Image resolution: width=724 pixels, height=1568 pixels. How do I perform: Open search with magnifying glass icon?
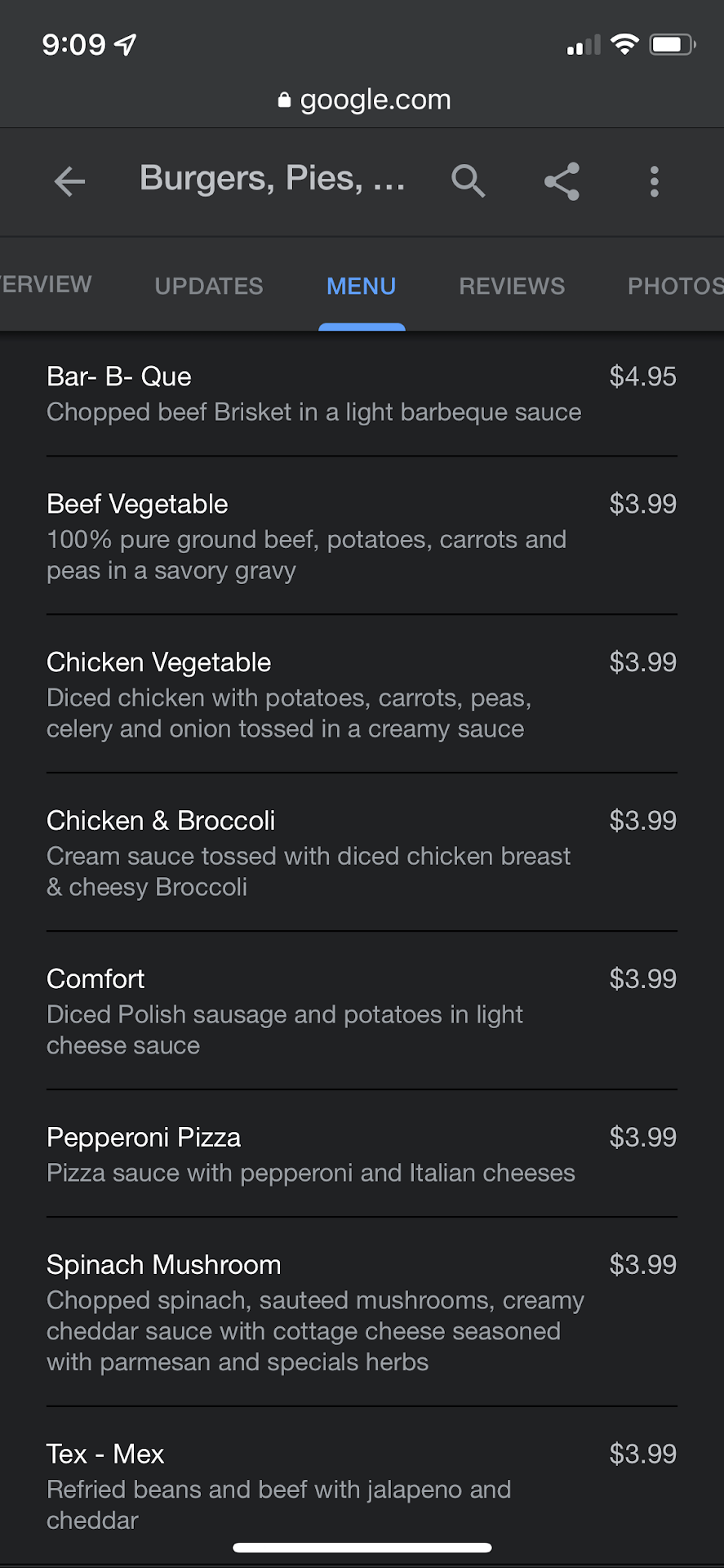pyautogui.click(x=469, y=181)
